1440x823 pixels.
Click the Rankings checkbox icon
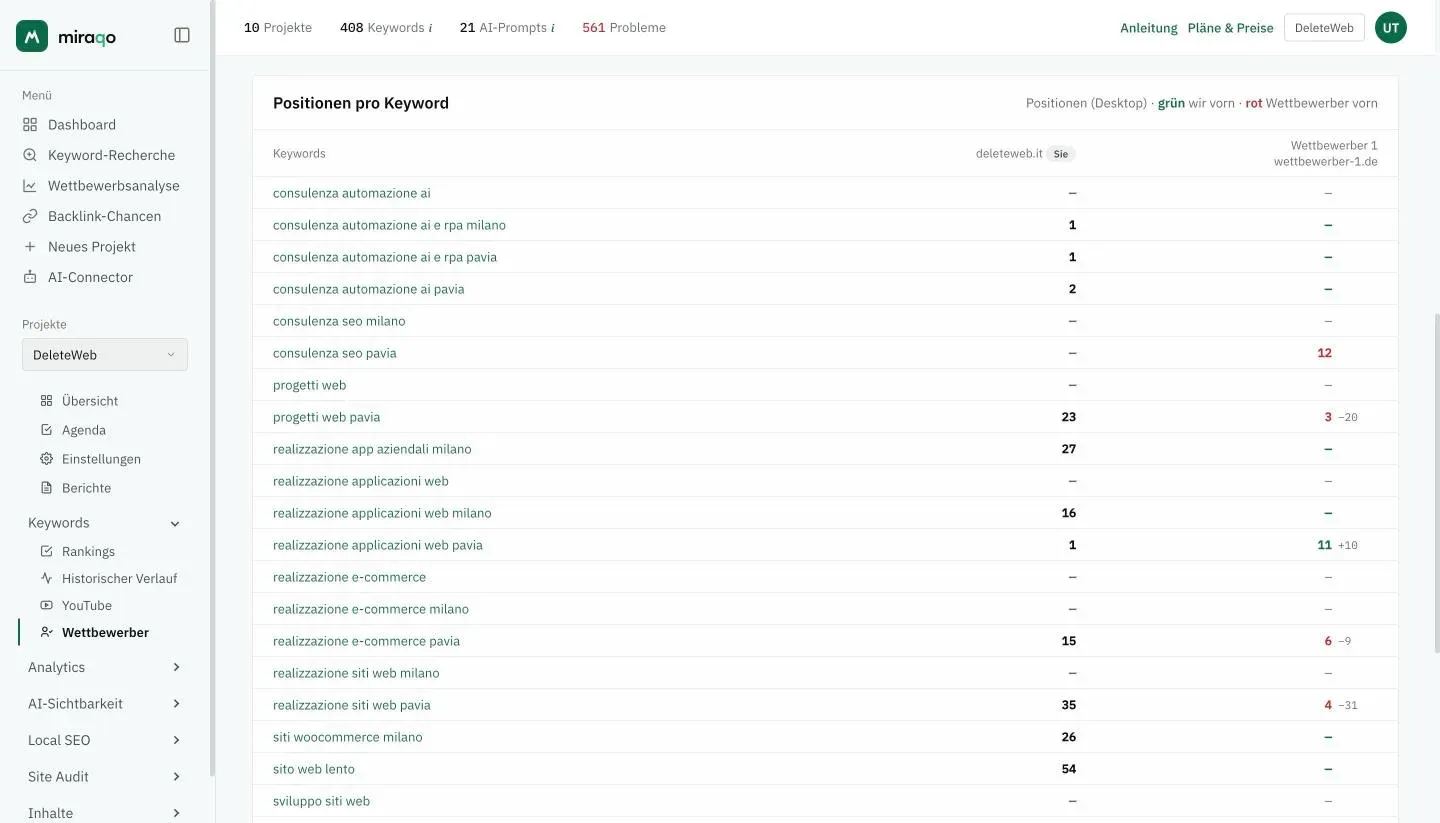pyautogui.click(x=46, y=551)
